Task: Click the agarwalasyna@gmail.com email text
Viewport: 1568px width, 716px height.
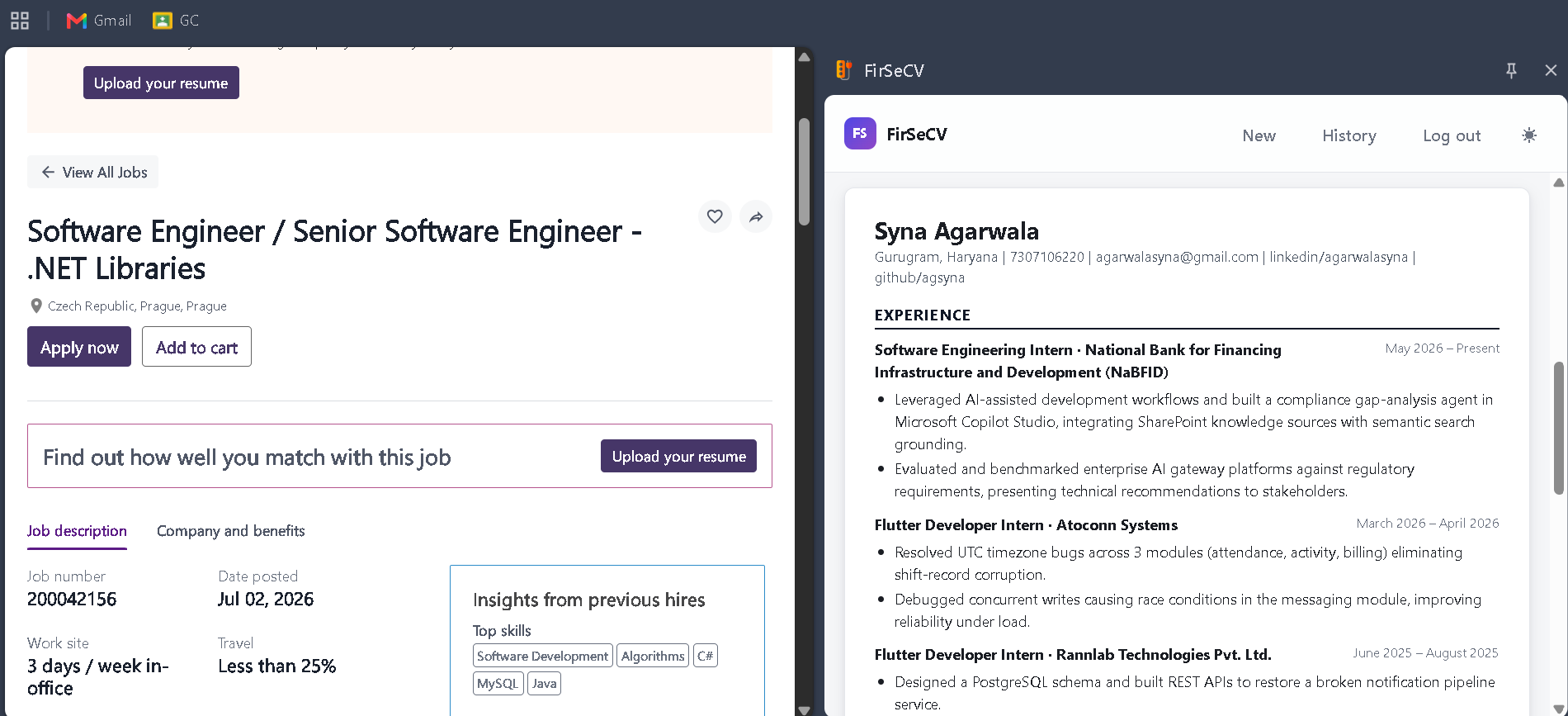Action: pyautogui.click(x=1177, y=257)
